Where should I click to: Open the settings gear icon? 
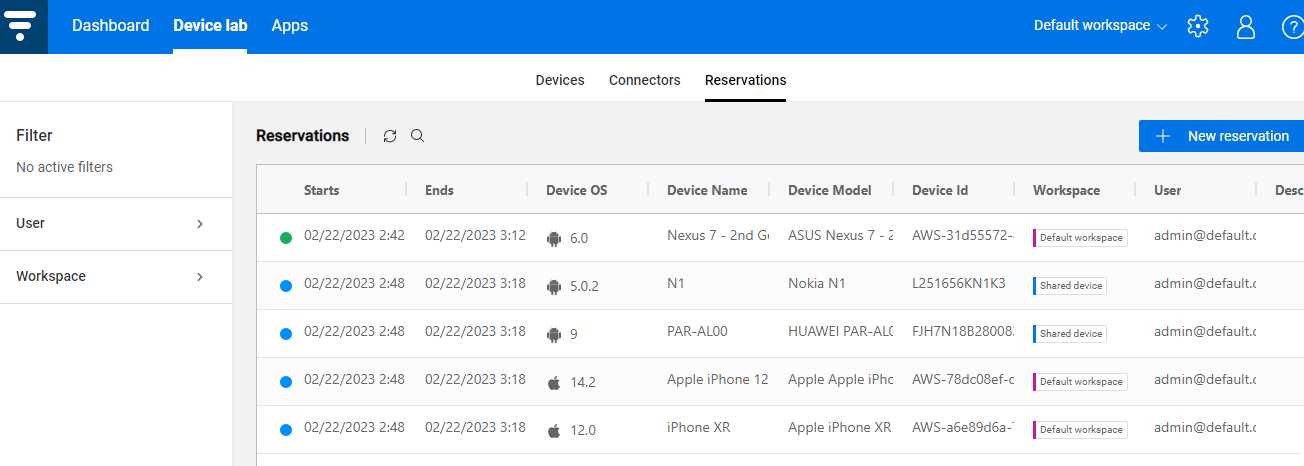tap(1198, 26)
